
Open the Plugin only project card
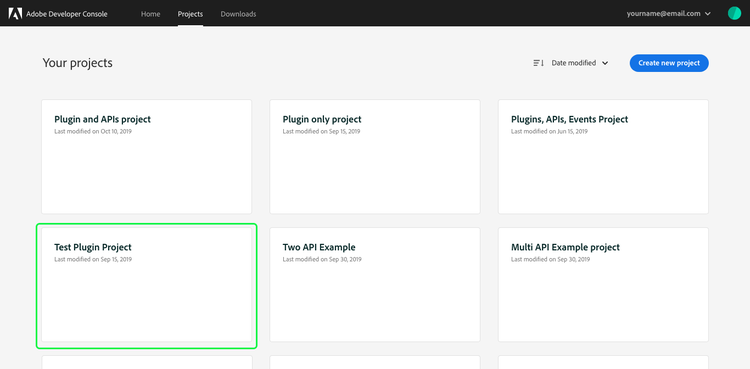coord(375,157)
